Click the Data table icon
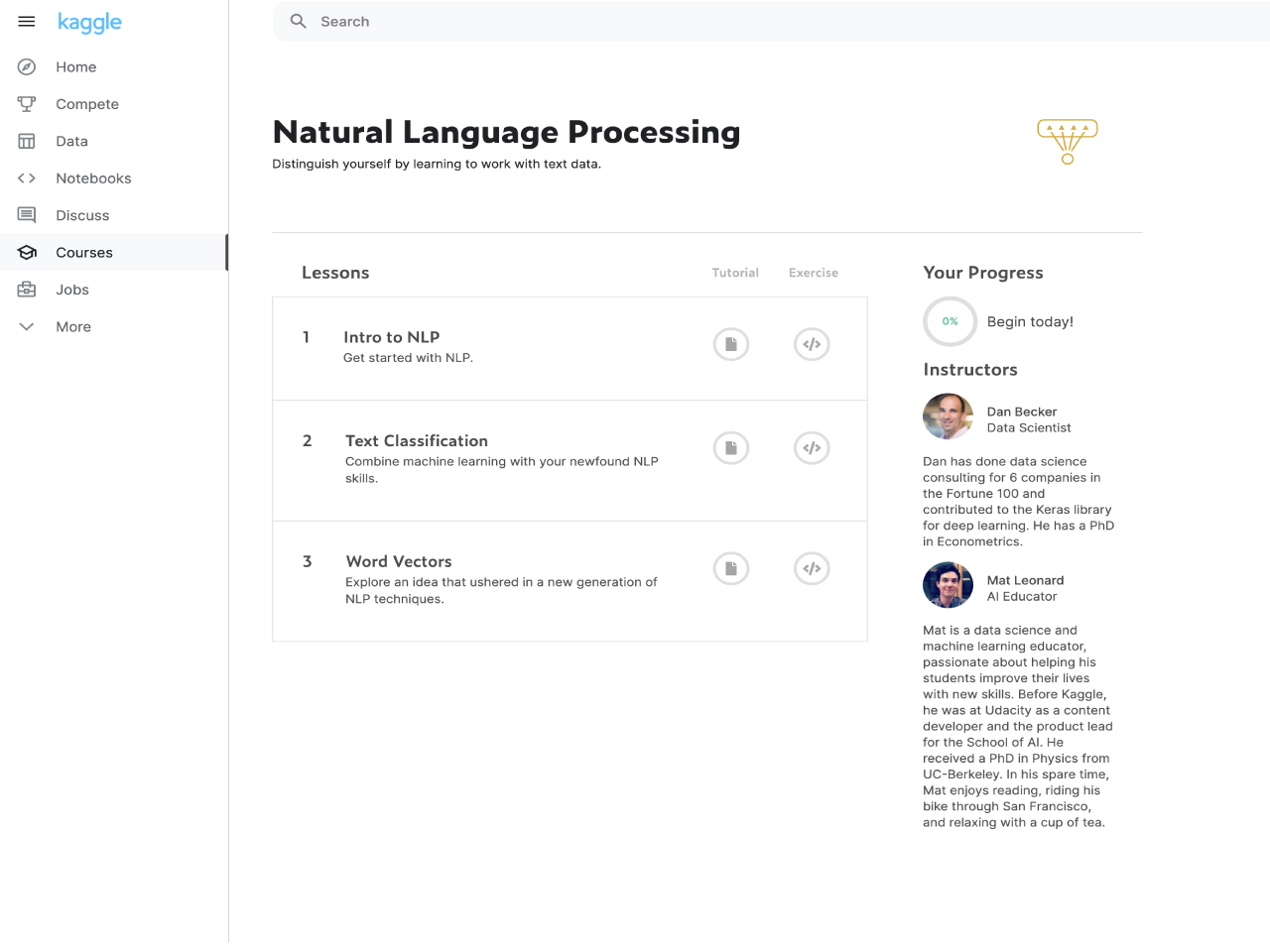 27,141
